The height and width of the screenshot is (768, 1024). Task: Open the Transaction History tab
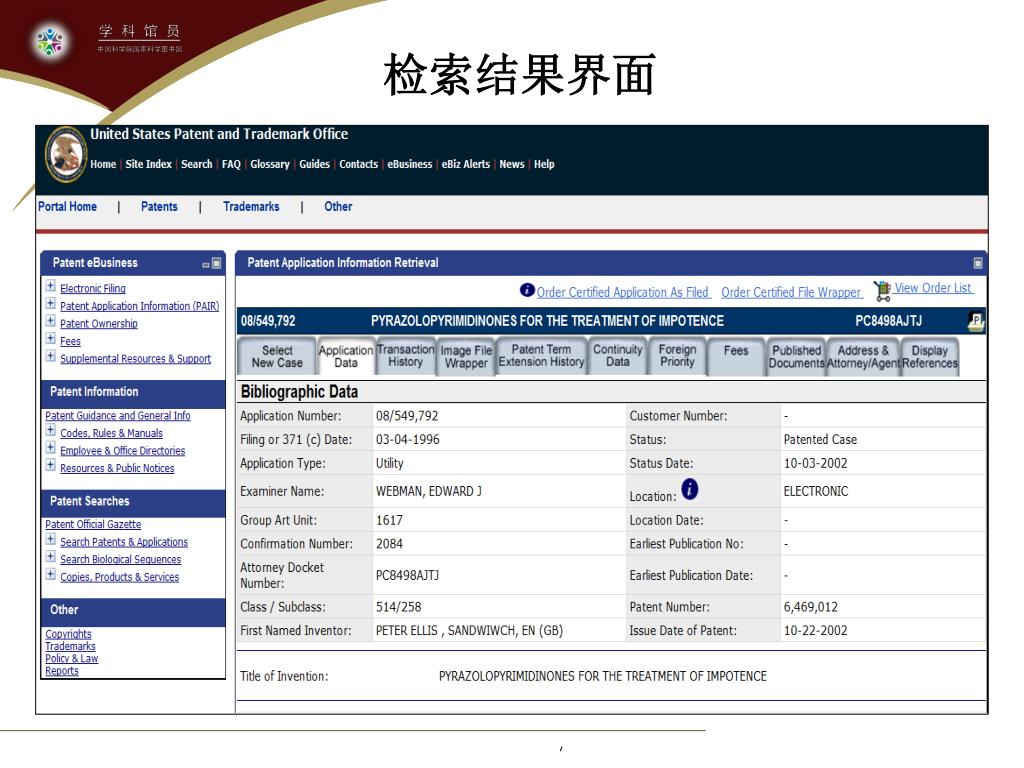click(x=406, y=357)
